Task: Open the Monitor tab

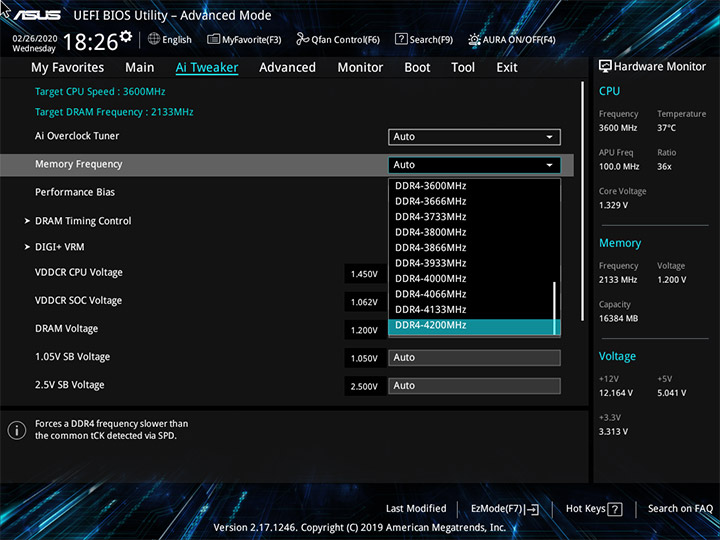Action: 360,68
